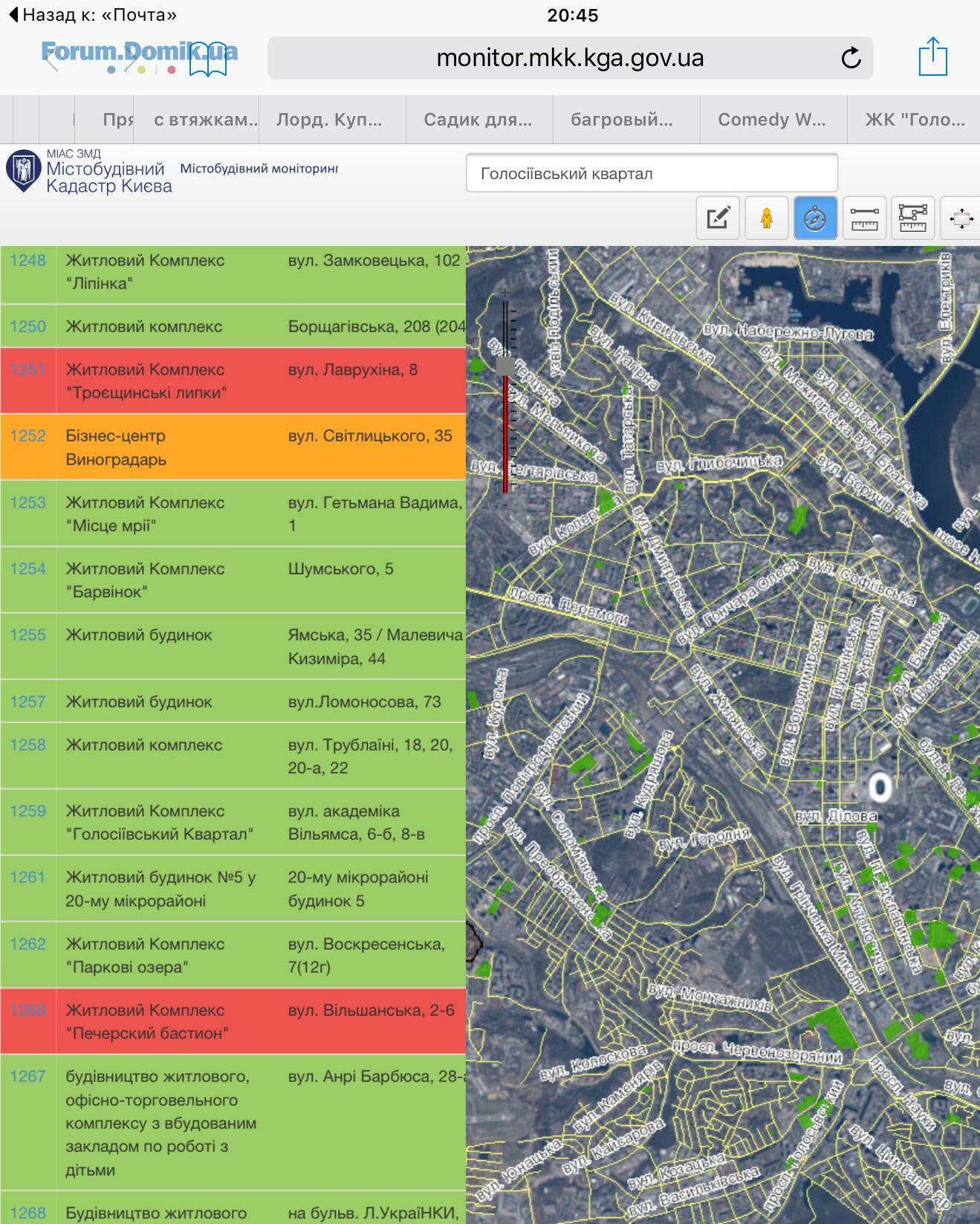980x1224 pixels.
Task: Click the plus at zoom slider top
Action: click(505, 294)
